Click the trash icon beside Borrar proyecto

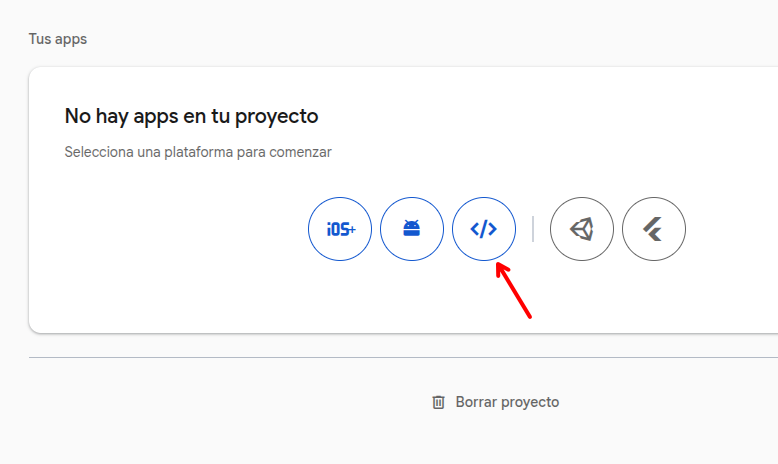(x=438, y=402)
